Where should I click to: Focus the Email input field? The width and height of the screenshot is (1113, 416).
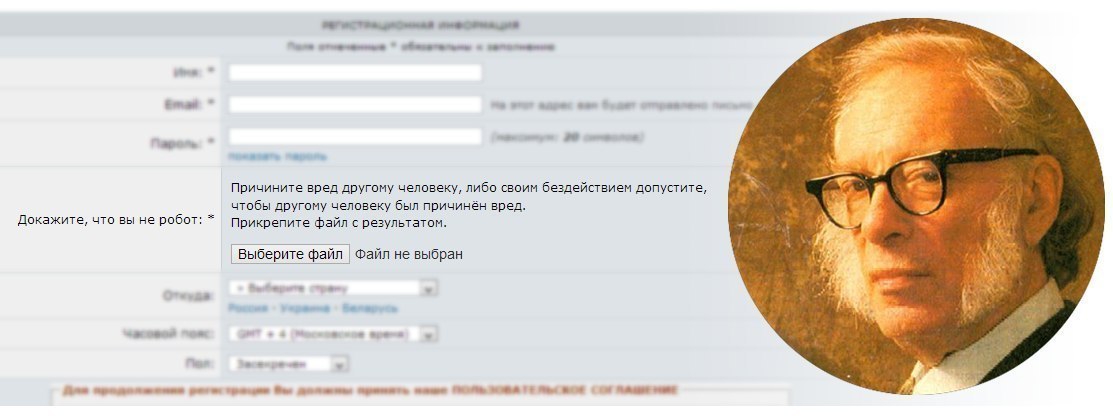(x=355, y=104)
